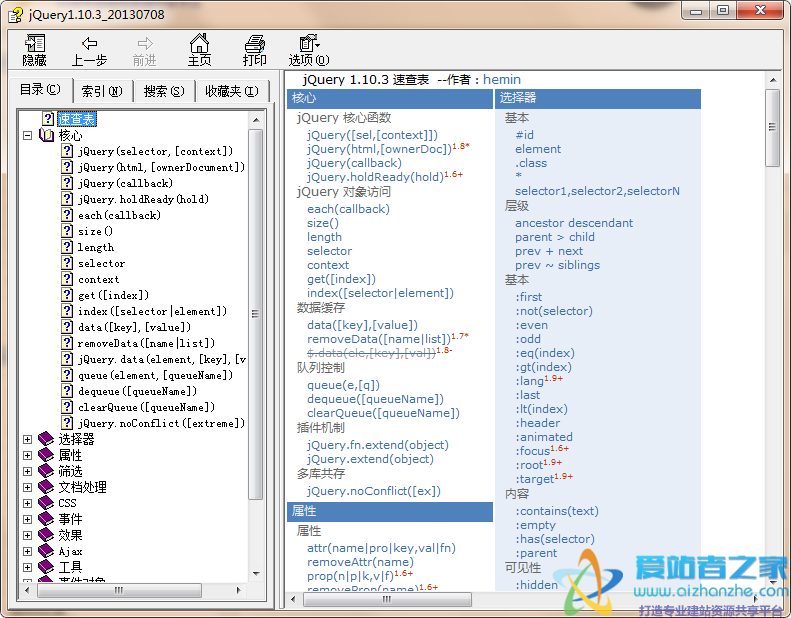Image resolution: width=791 pixels, height=618 pixels.
Task: Expand the 事件 tree node
Action: pos(28,519)
